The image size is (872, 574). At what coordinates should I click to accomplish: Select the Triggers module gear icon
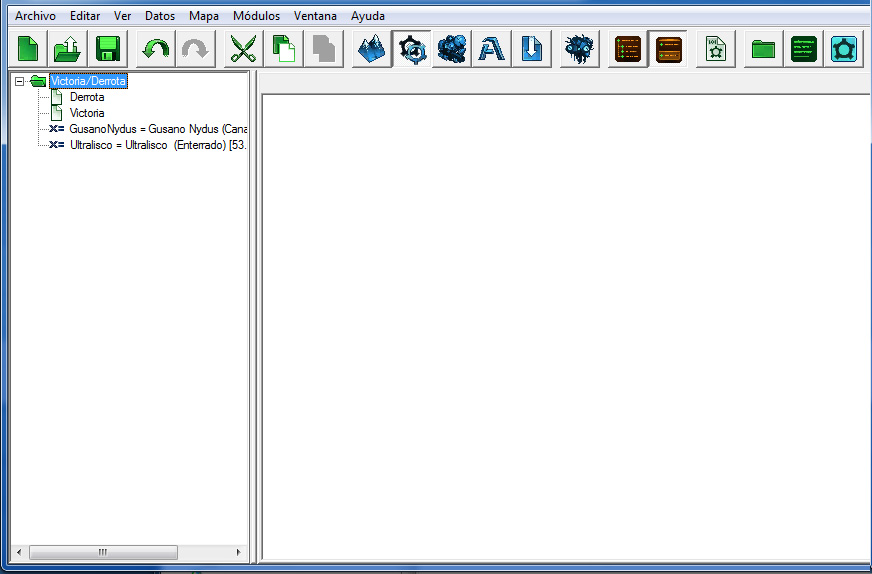click(412, 49)
